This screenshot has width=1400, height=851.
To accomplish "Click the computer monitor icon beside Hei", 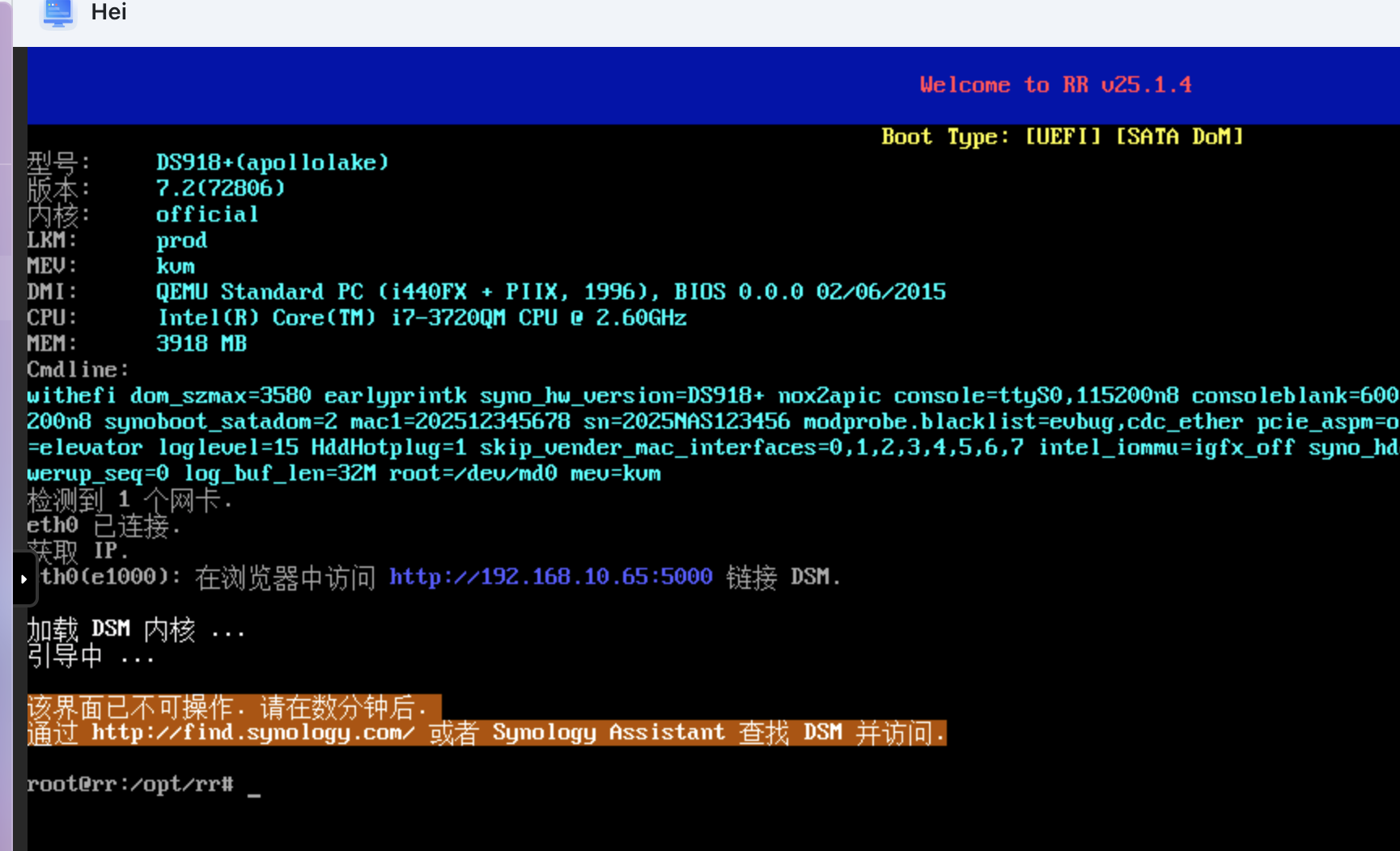I will click(x=57, y=12).
